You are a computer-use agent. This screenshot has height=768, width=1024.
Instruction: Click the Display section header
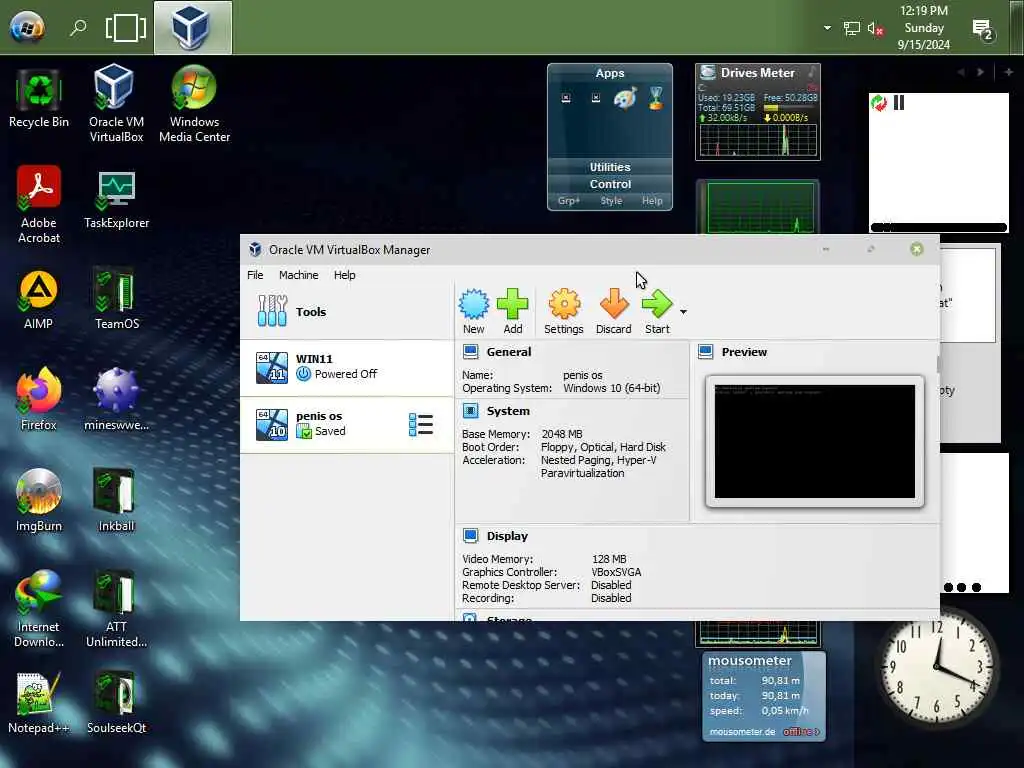point(507,536)
